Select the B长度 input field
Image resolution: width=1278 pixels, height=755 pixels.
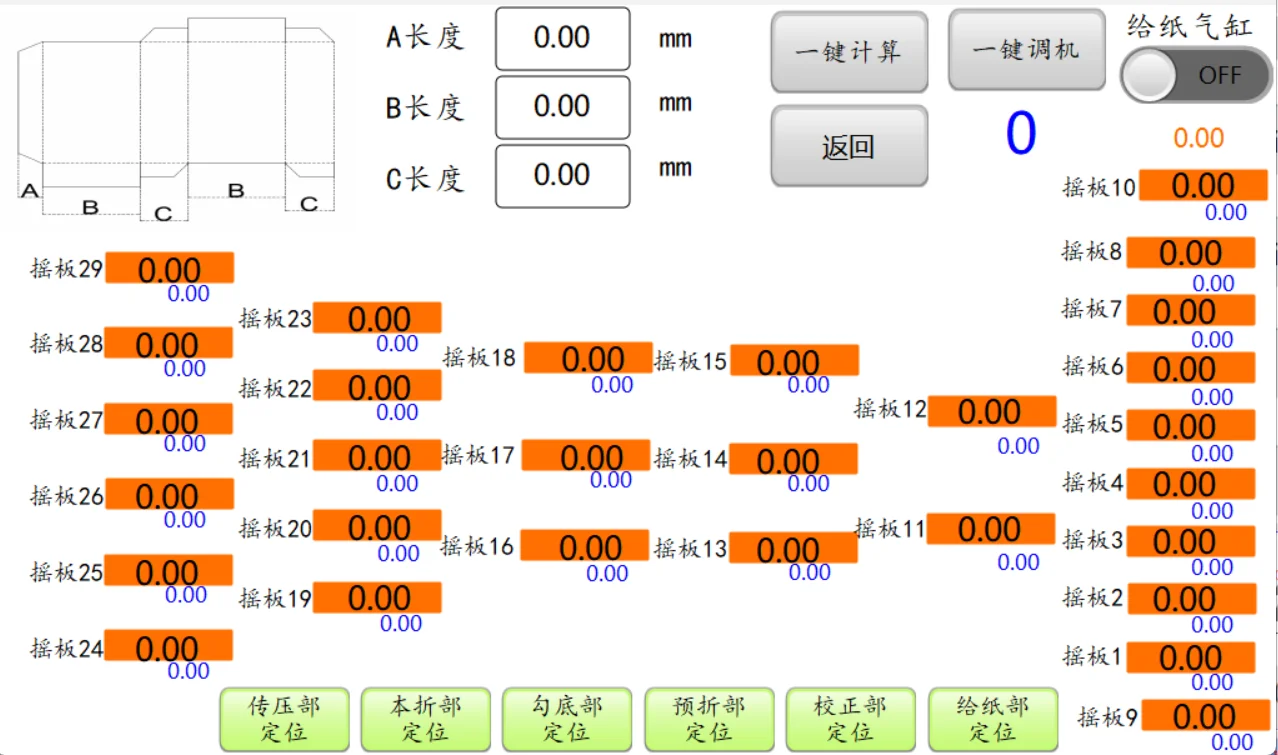563,107
